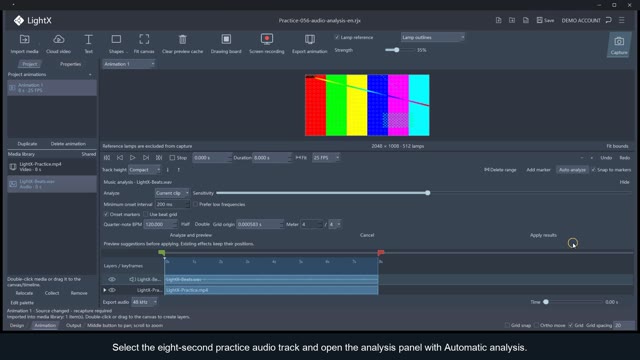
Task: Open Export audio 48 kHz dropdown
Action: point(144,302)
